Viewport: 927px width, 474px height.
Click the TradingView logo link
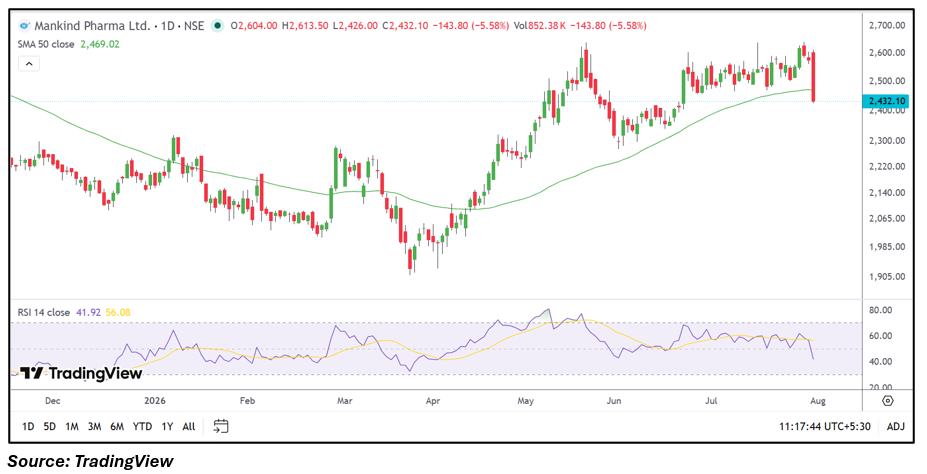point(81,373)
